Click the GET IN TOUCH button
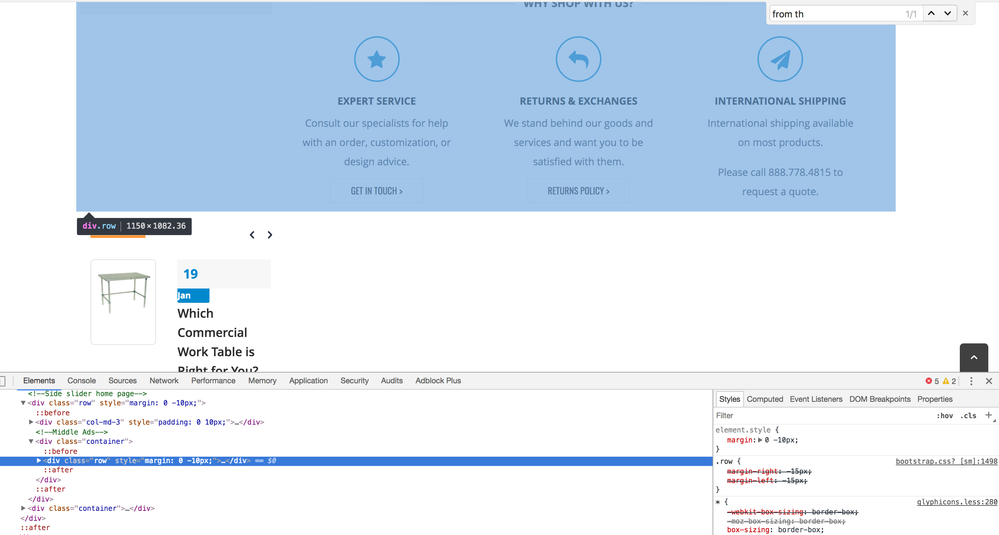999x535 pixels. [376, 191]
